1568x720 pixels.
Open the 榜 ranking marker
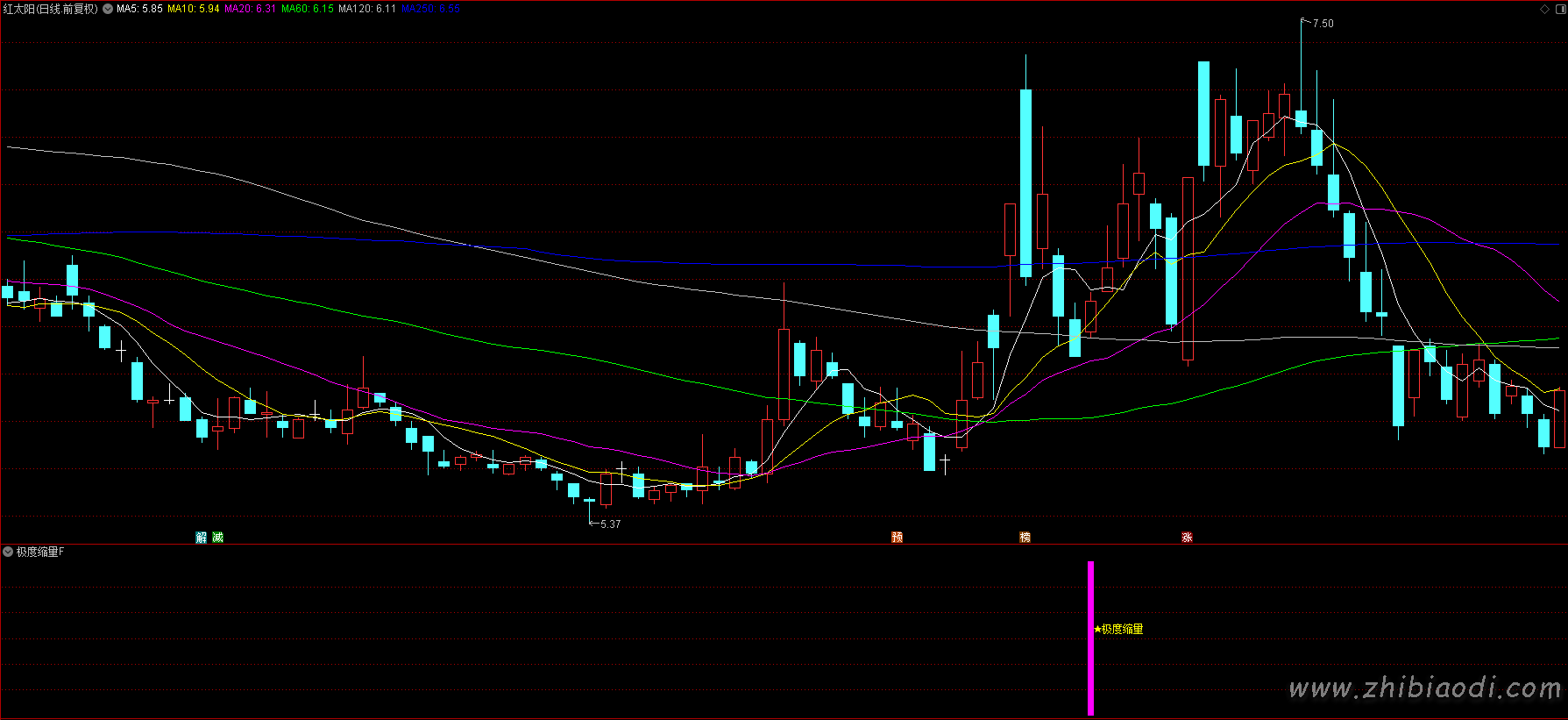pos(1025,537)
